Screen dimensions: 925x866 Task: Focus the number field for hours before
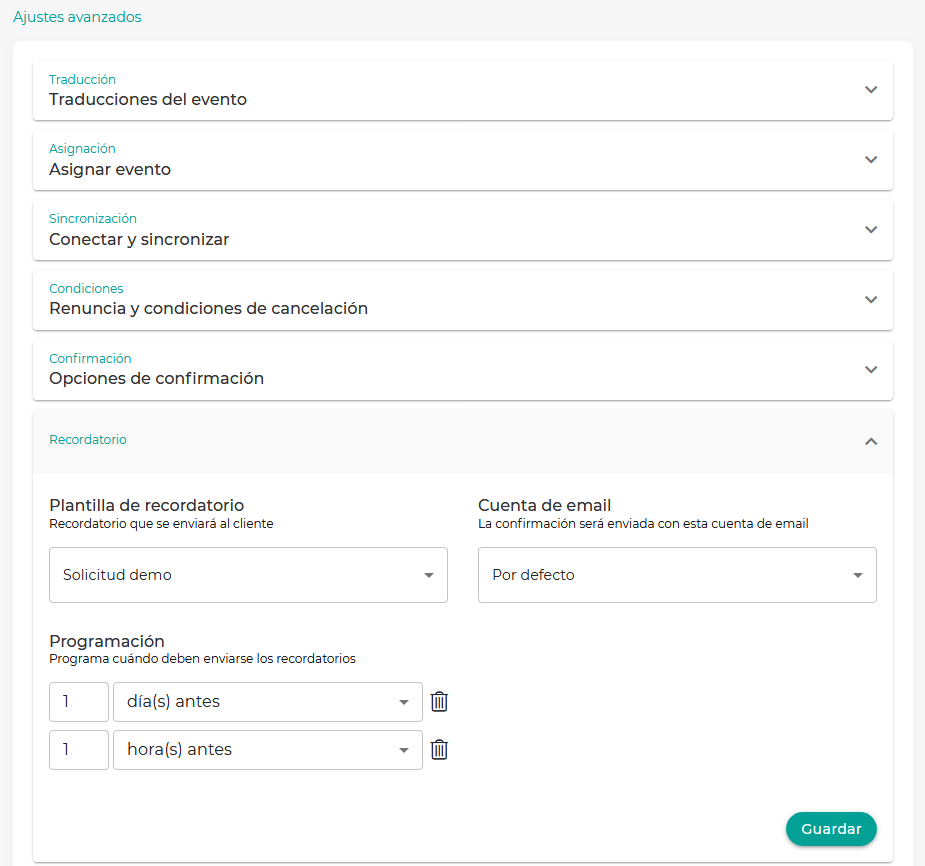[x=78, y=750]
